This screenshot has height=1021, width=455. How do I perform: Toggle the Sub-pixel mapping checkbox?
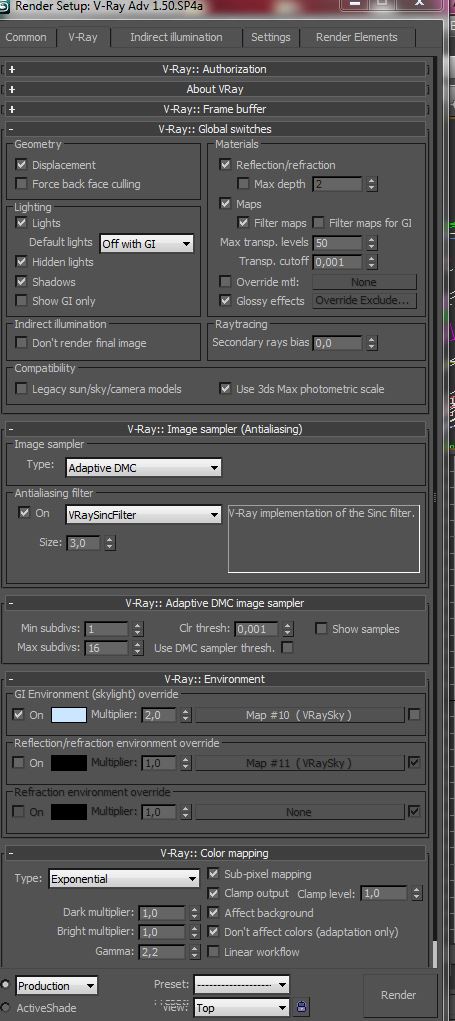[213, 874]
